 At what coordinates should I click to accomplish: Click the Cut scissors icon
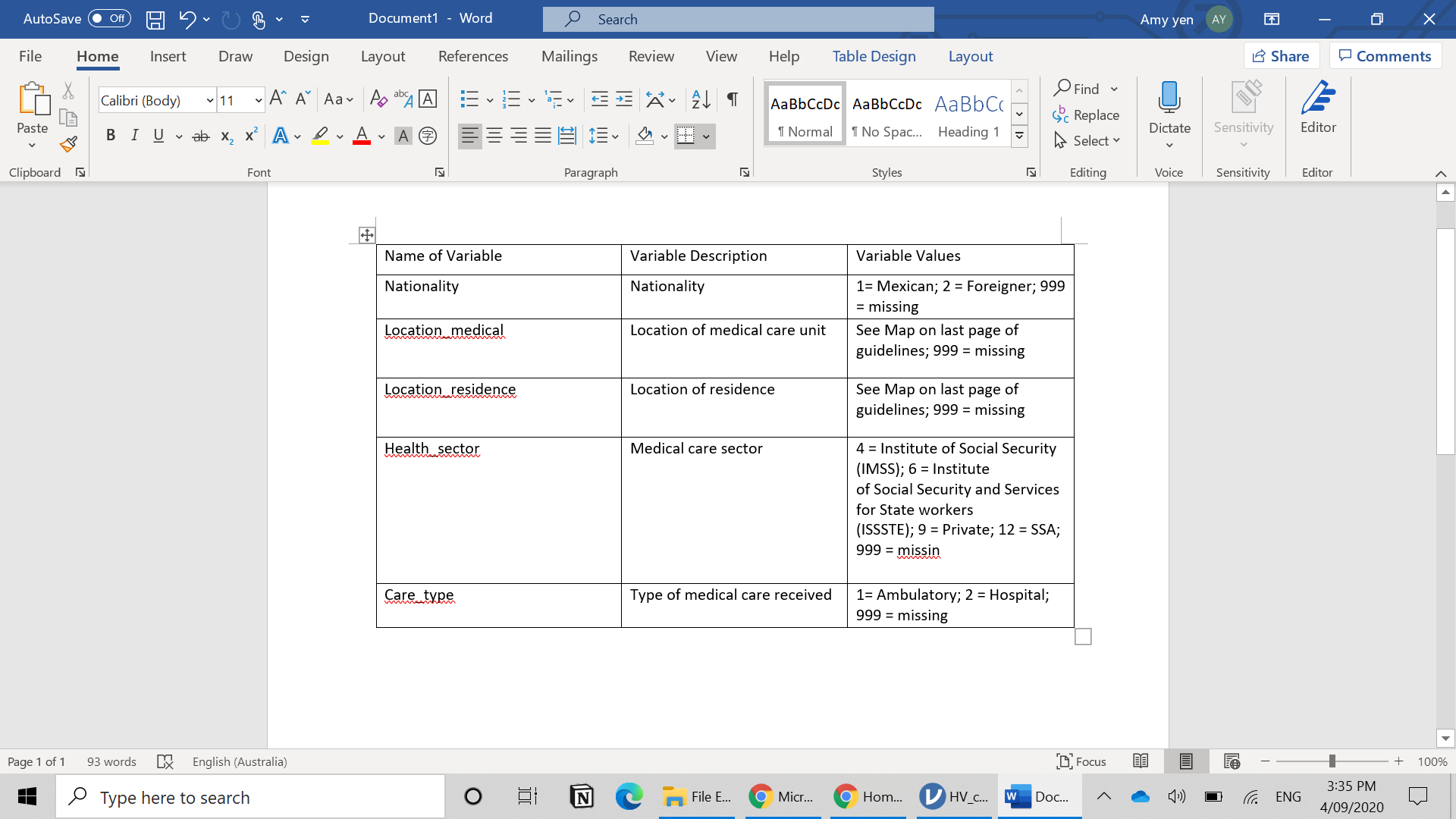68,91
